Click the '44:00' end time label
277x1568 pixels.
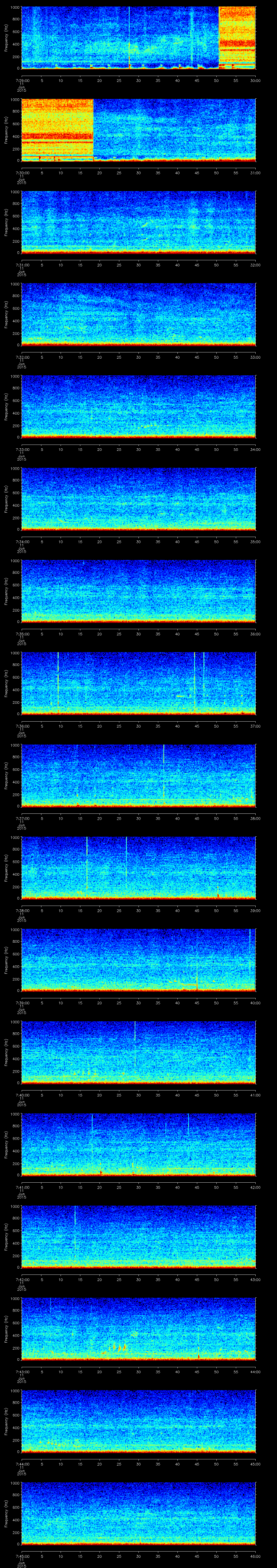[x=255, y=1371]
